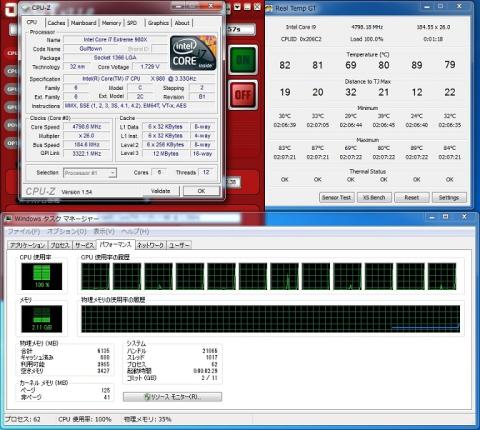Click the Task Manager title bar icon
This screenshot has height=430, width=480.
[x=9, y=219]
